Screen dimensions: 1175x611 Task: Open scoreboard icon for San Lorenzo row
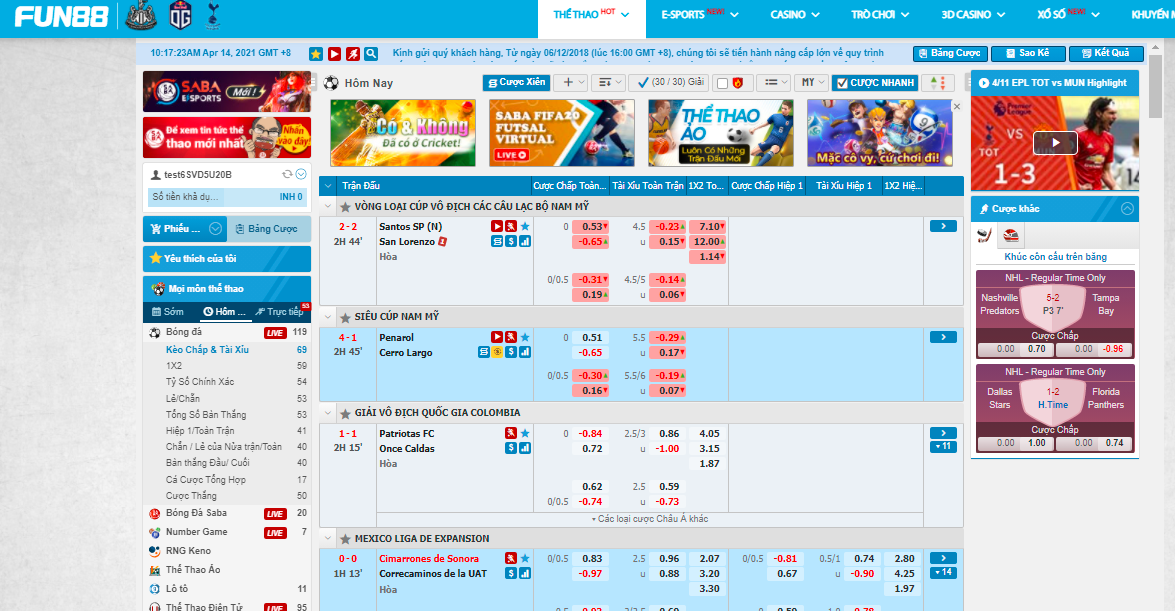[497, 241]
